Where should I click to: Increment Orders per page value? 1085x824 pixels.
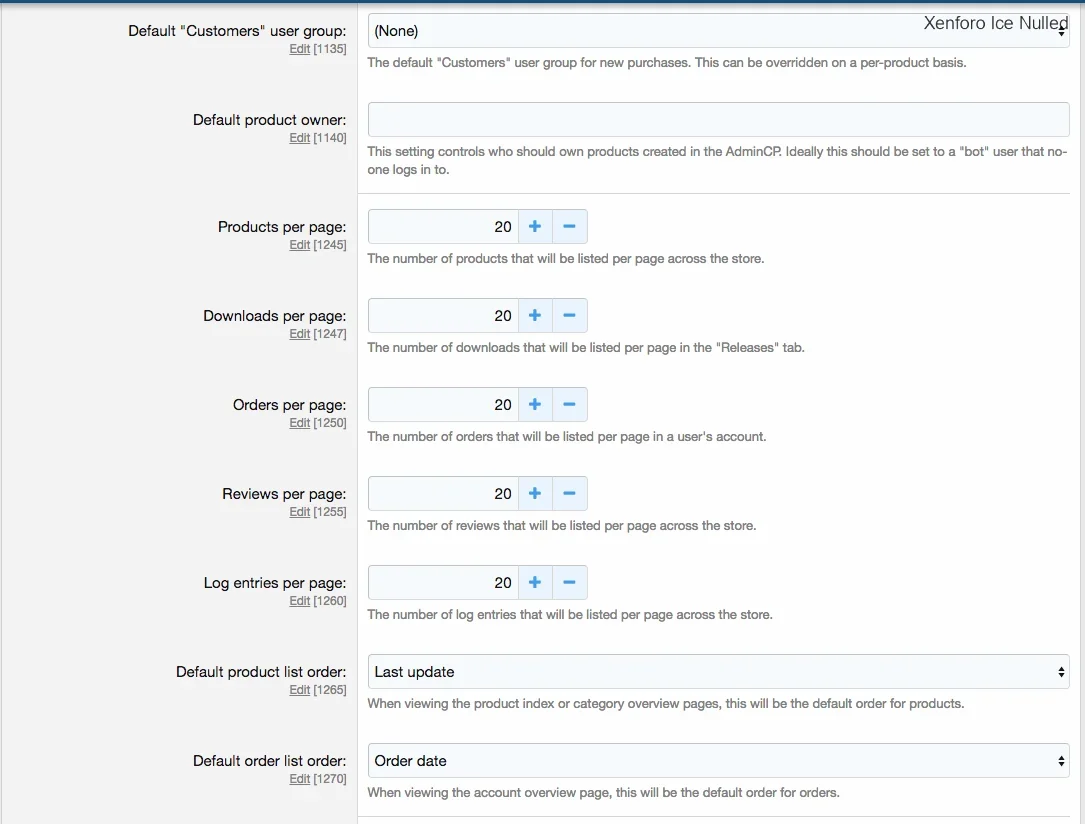tap(534, 405)
